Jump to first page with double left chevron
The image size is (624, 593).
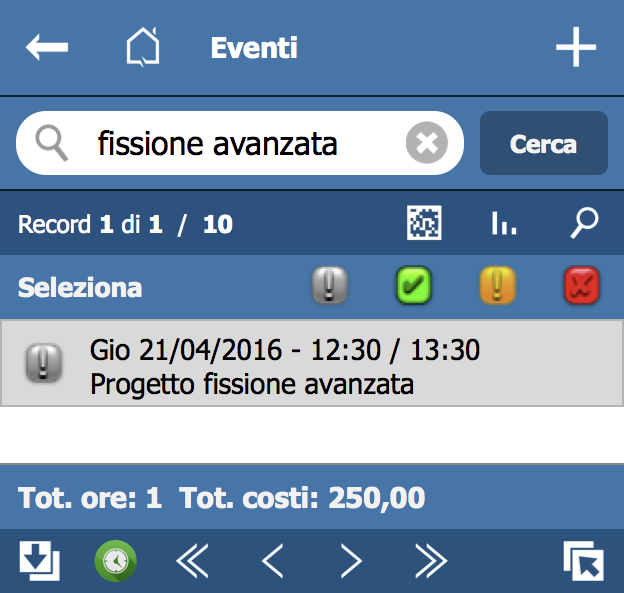tap(192, 560)
